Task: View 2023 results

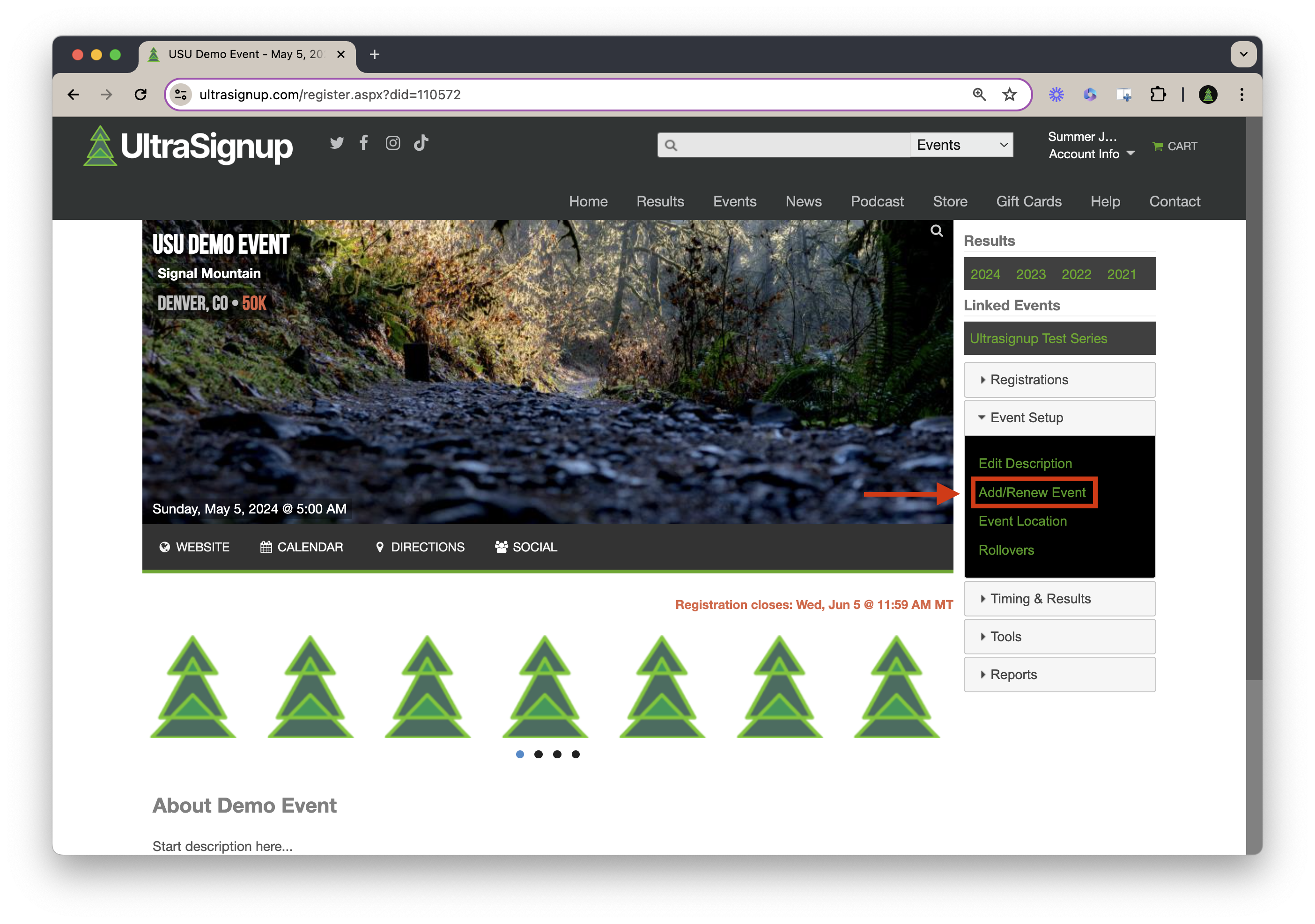Action: click(x=1031, y=274)
